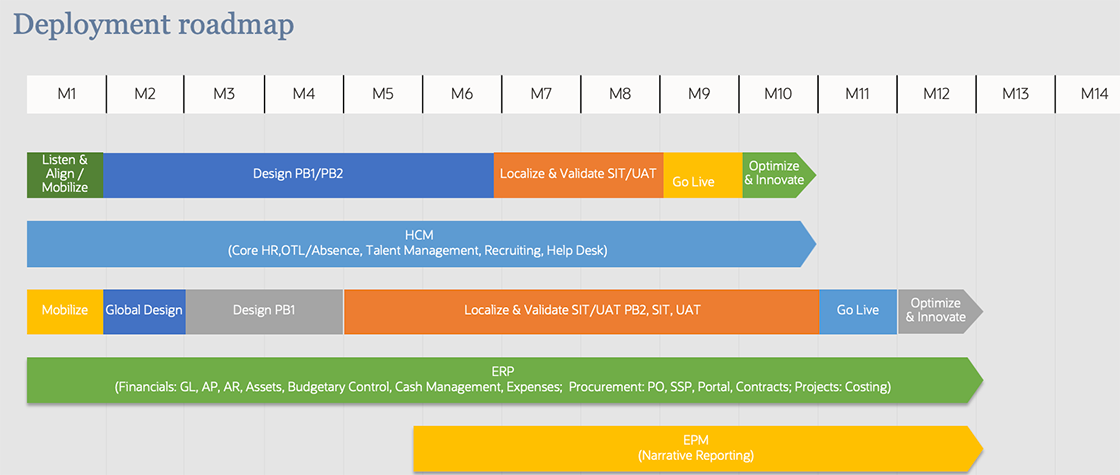
Task: Click the green Listen & Align / Mobilize block
Action: tap(65, 174)
